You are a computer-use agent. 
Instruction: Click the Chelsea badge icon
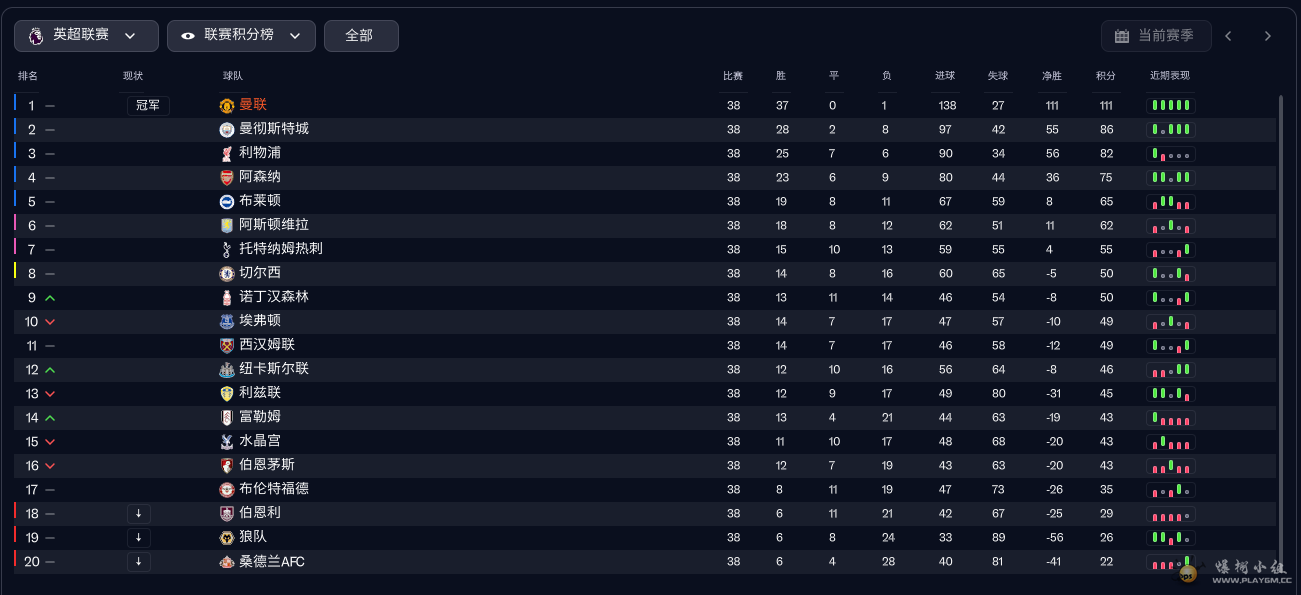pos(226,273)
